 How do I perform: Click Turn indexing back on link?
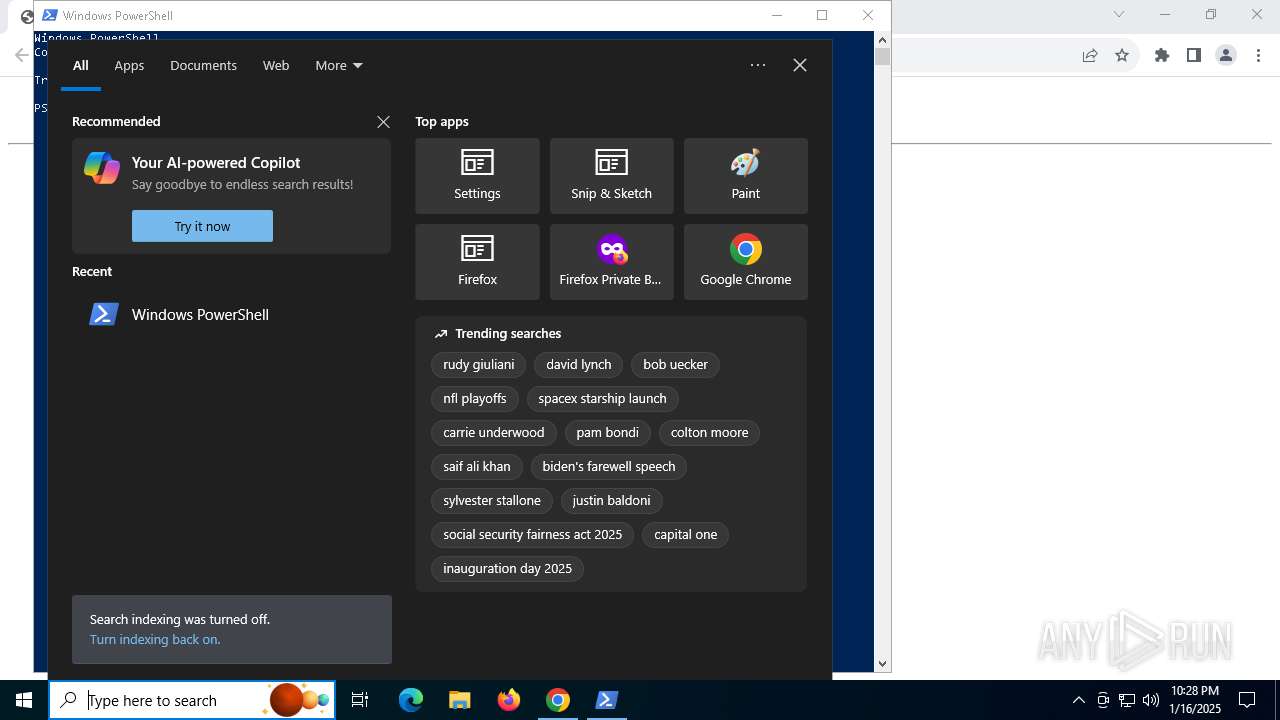click(x=155, y=639)
